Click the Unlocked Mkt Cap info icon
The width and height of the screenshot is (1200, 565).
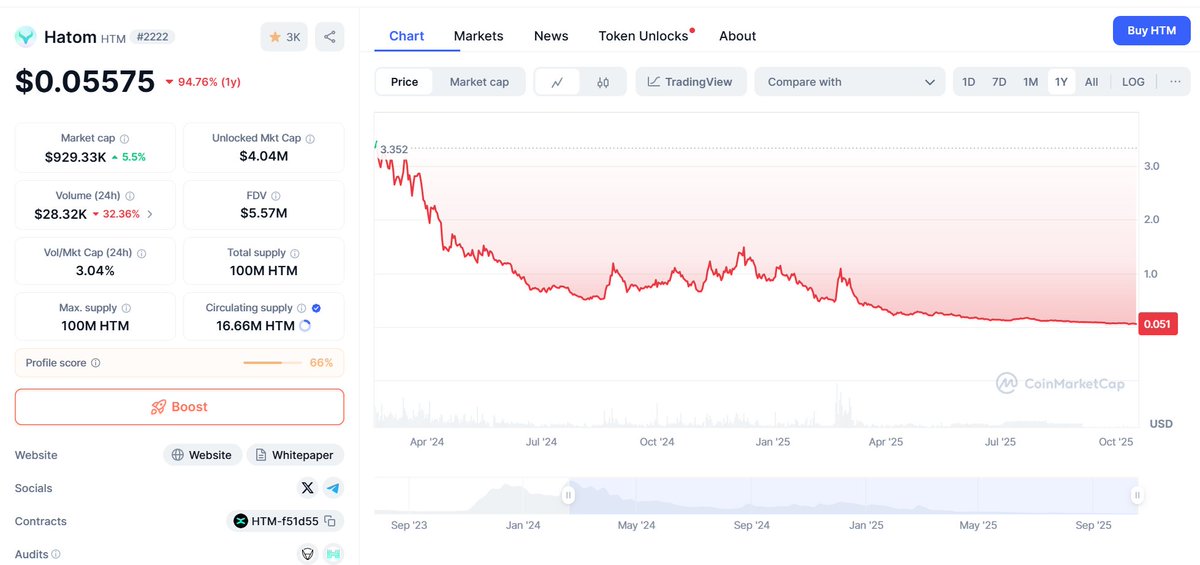(x=310, y=139)
